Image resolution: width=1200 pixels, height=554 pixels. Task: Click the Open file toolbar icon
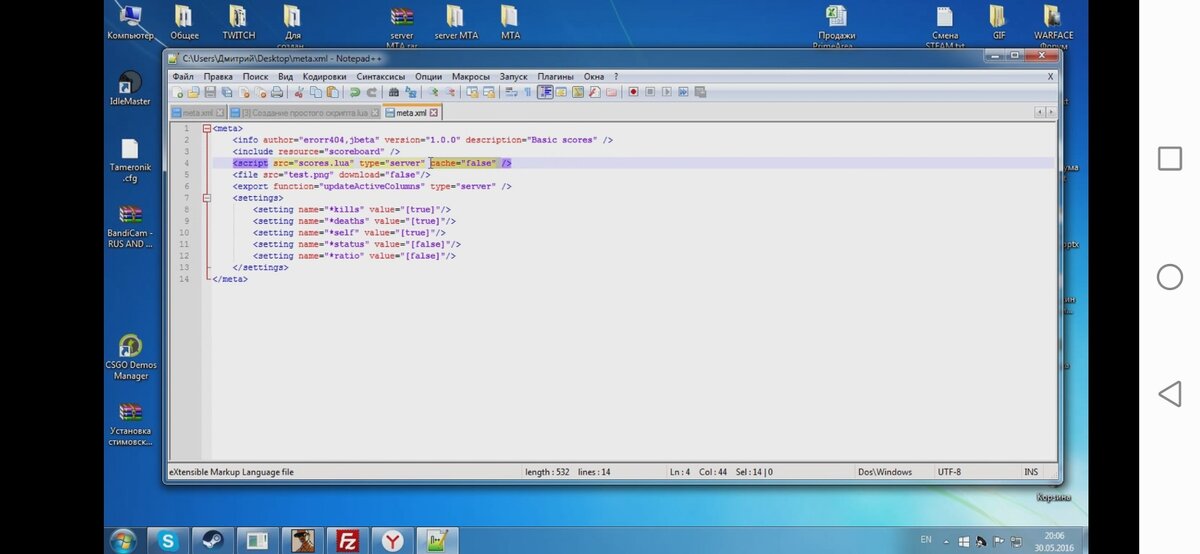coord(193,92)
